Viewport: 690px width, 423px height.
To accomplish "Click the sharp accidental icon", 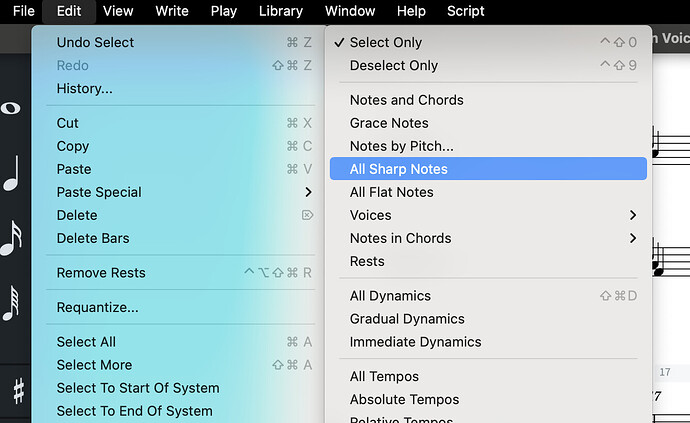I will pos(17,389).
